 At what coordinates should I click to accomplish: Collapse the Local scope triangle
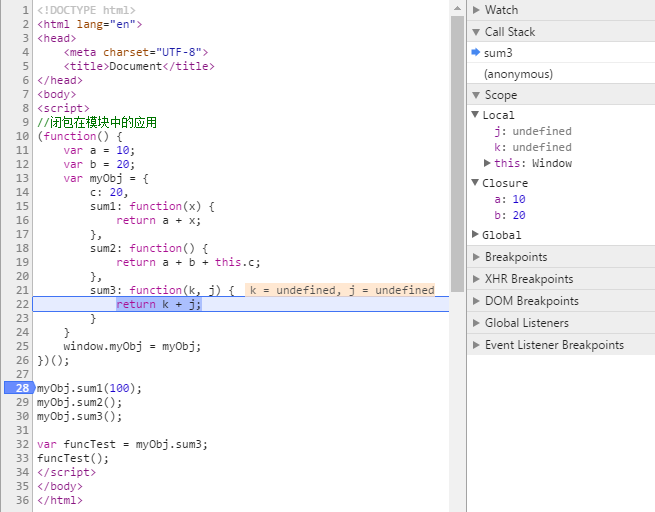point(475,114)
